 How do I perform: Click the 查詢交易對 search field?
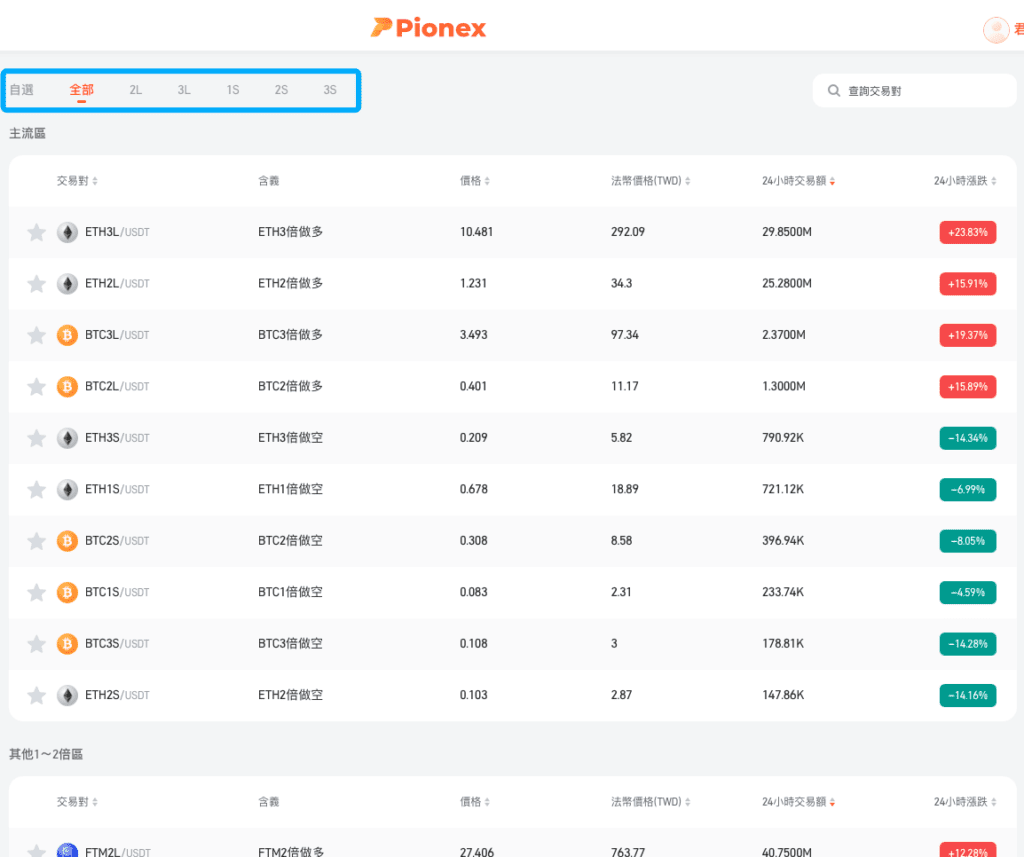914,91
